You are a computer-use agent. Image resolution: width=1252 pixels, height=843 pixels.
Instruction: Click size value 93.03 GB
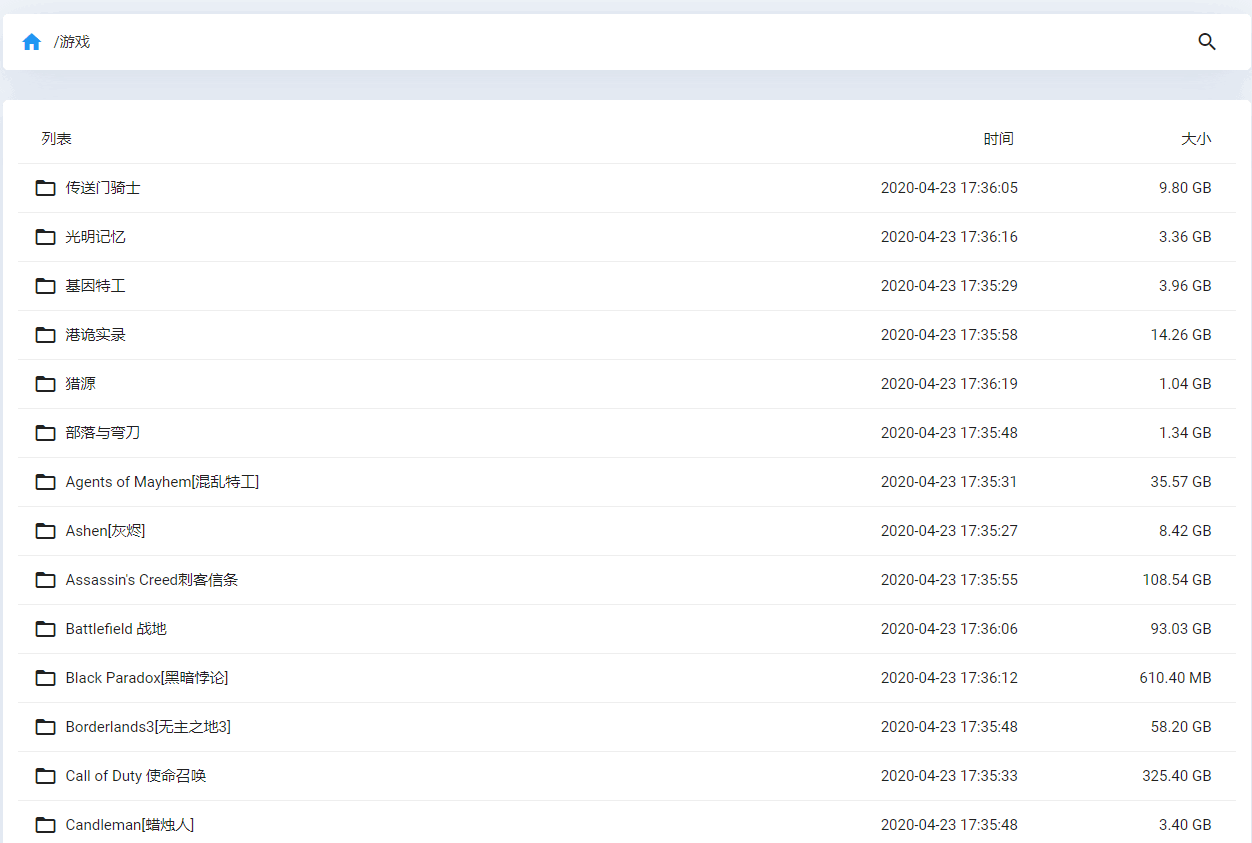pos(1181,629)
